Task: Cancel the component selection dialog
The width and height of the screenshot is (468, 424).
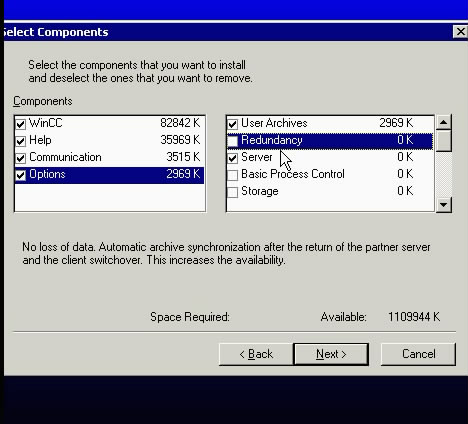Action: 418,354
